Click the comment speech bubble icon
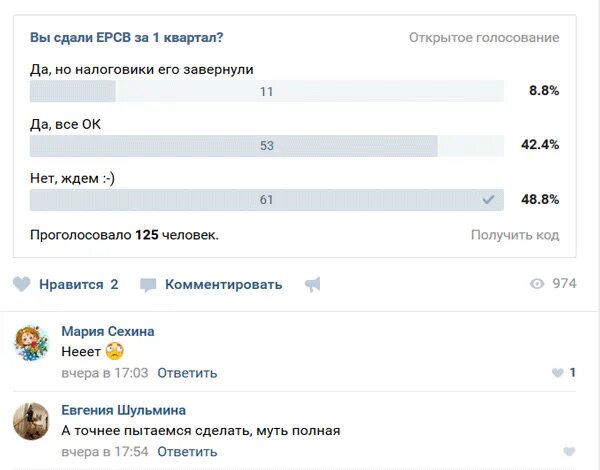 [148, 285]
